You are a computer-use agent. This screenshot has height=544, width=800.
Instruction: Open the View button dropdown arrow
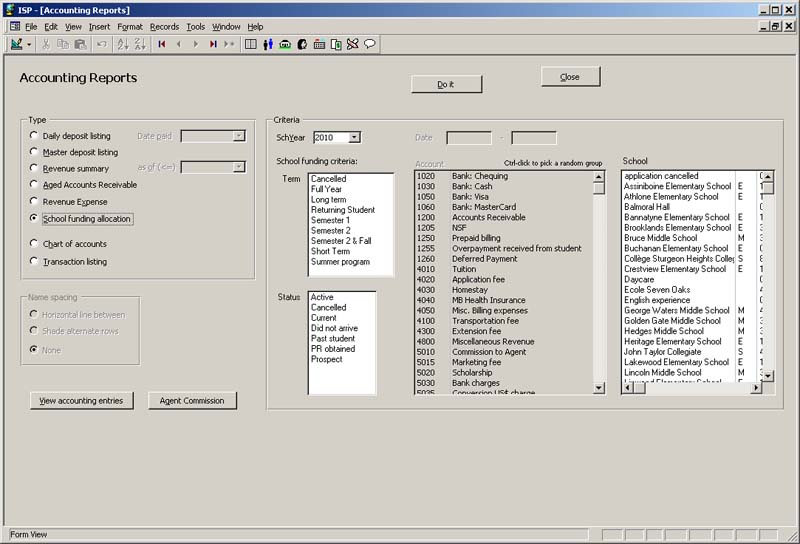[30, 44]
